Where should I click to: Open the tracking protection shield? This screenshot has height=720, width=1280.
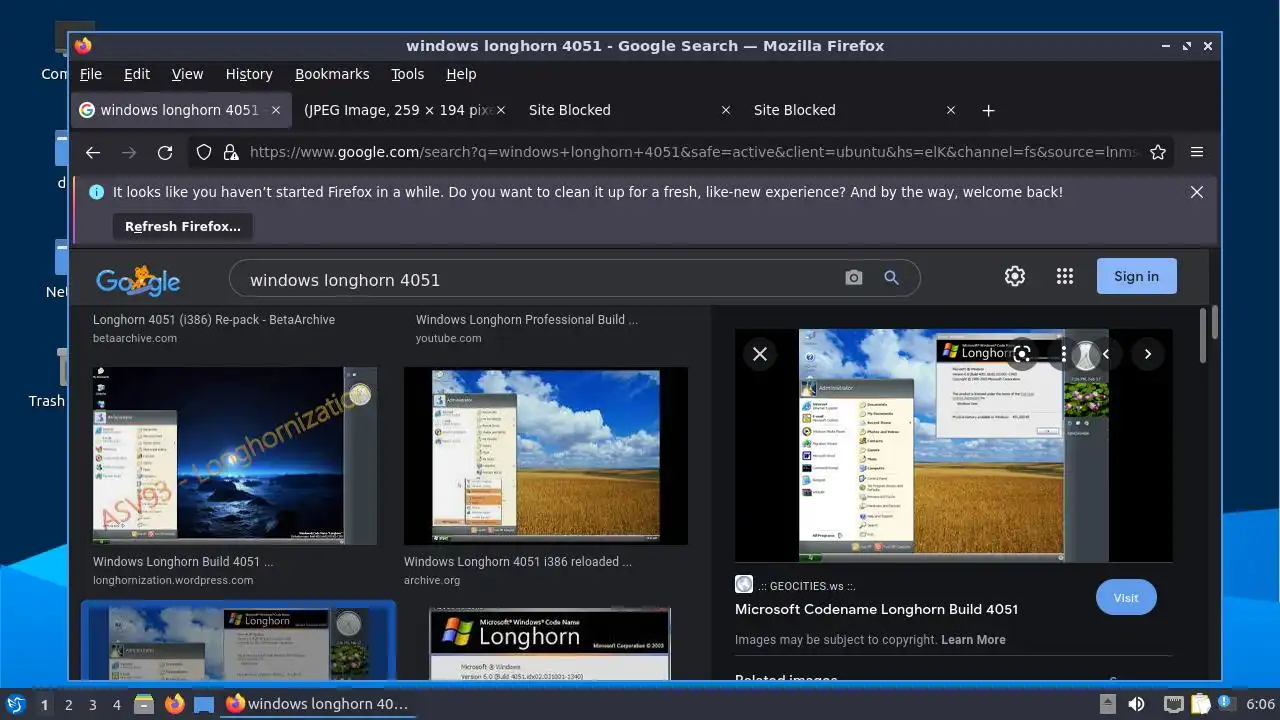click(x=204, y=152)
